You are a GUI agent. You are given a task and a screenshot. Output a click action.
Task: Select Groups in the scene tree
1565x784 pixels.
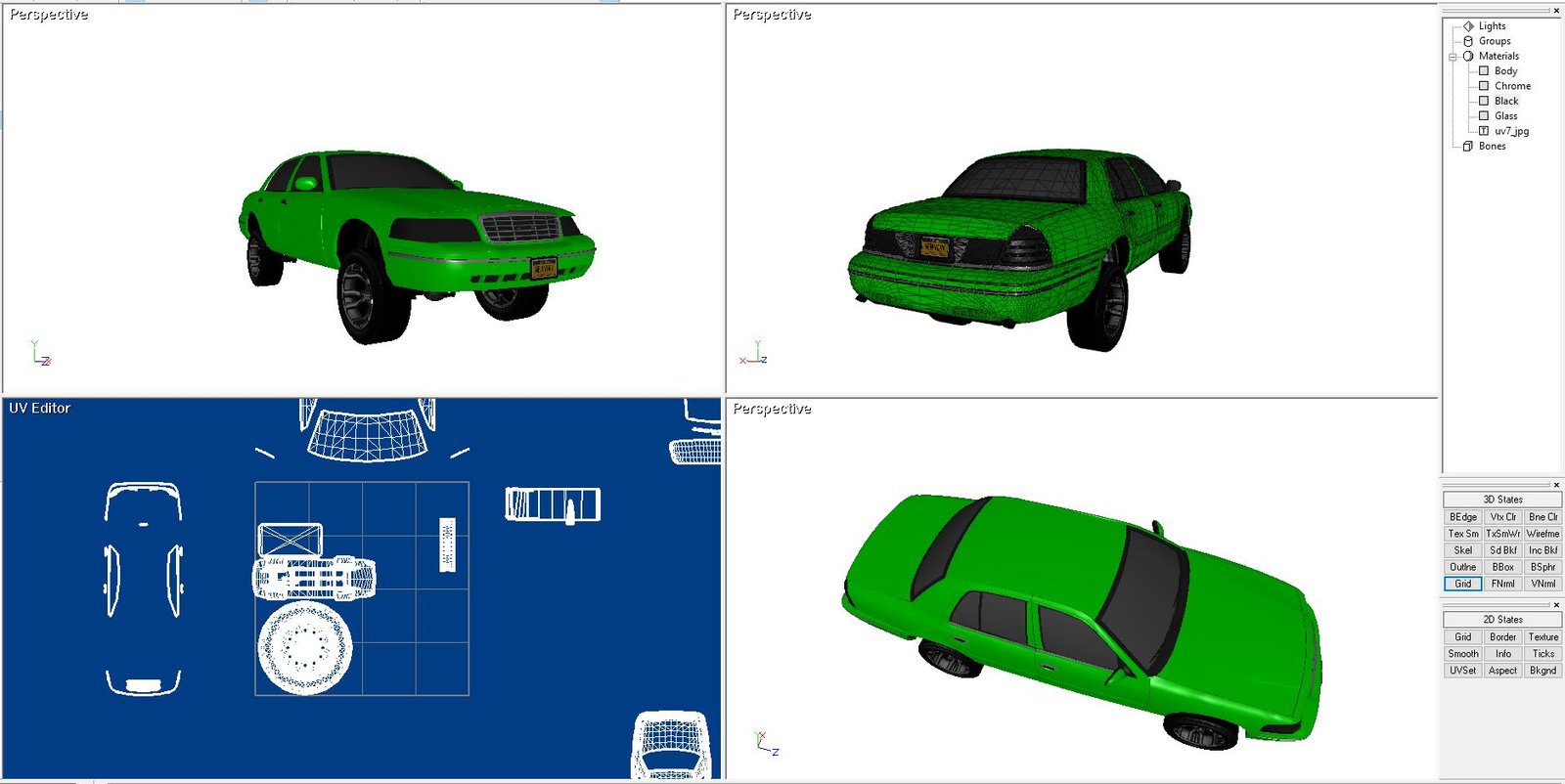point(1495,41)
